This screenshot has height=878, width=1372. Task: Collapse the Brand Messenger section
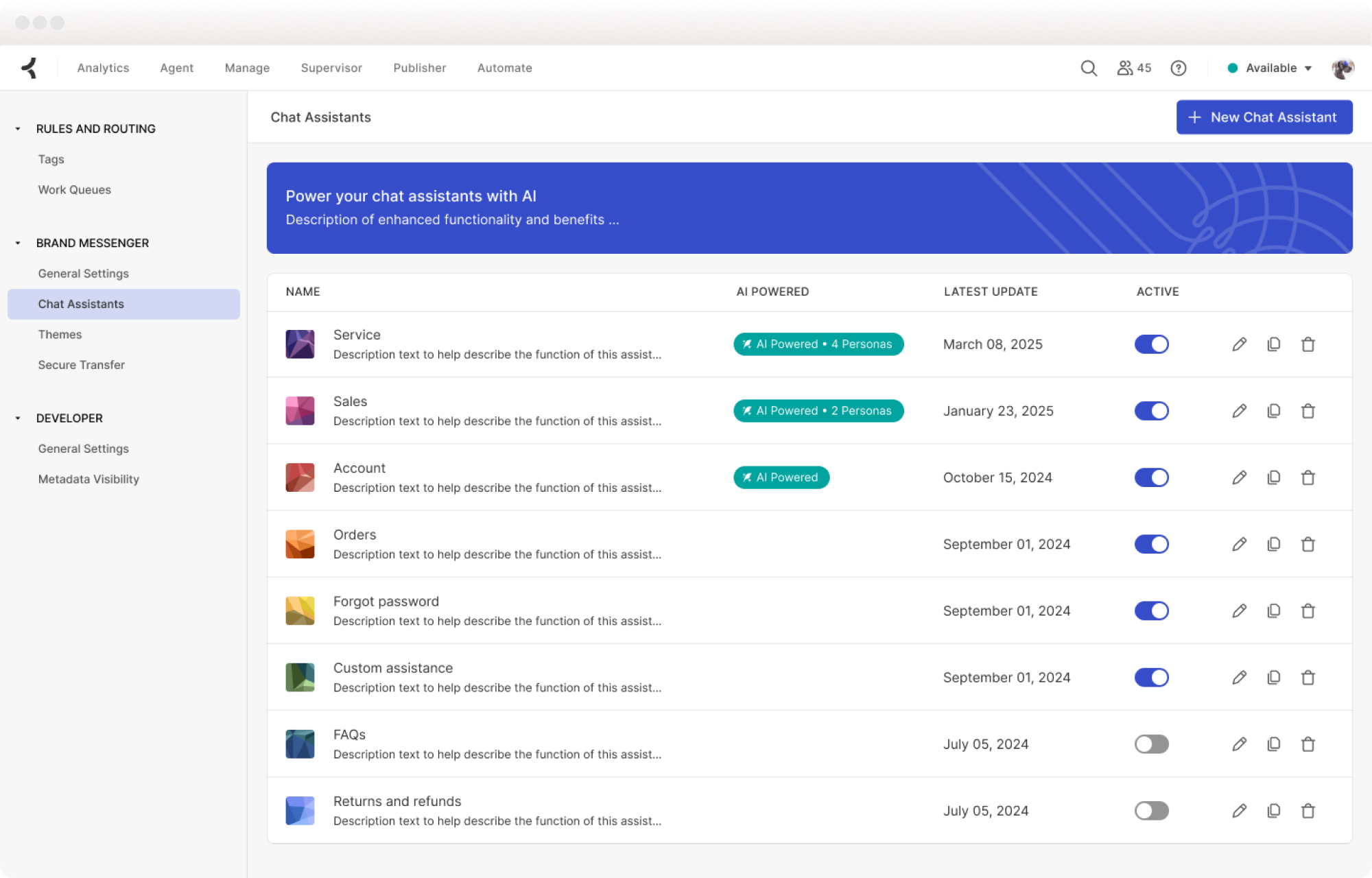point(18,243)
